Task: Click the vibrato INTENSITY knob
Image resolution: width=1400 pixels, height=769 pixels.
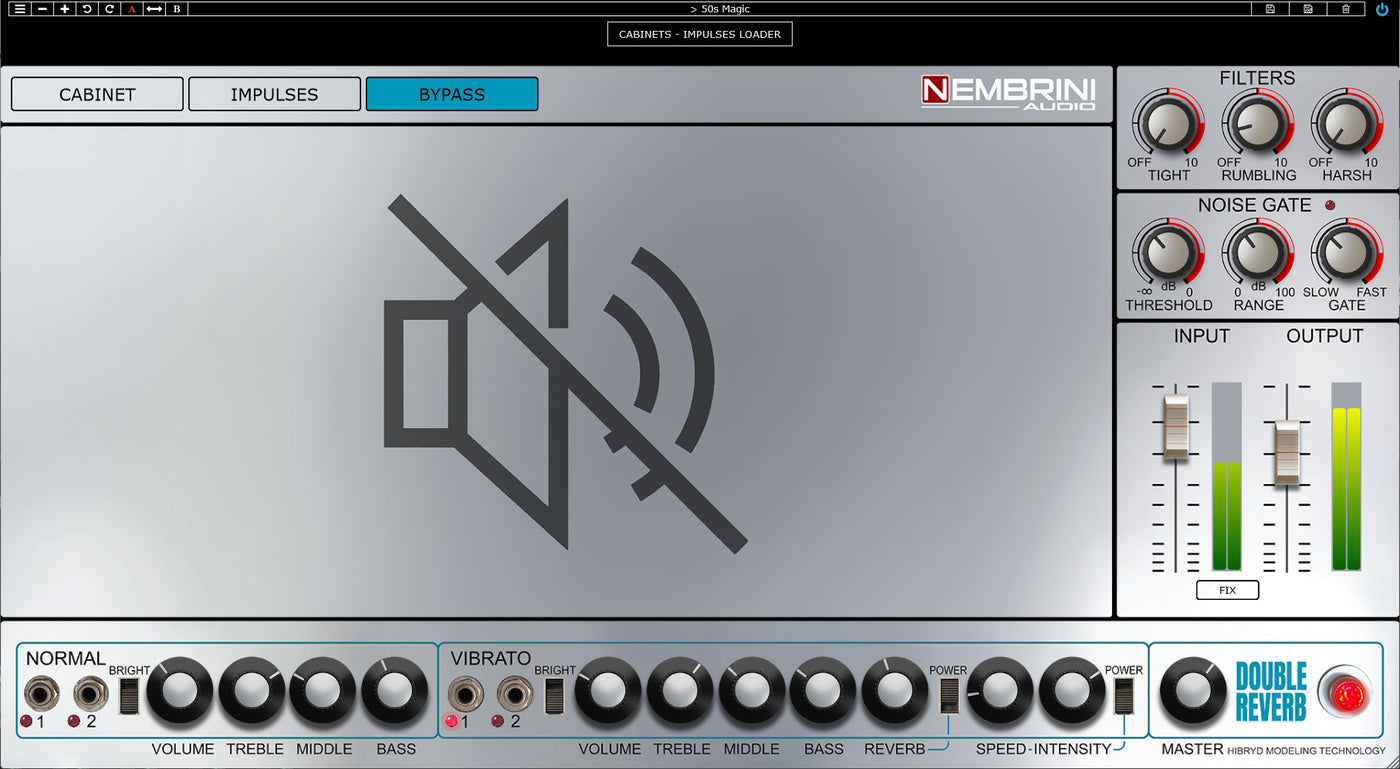Action: click(x=1072, y=690)
